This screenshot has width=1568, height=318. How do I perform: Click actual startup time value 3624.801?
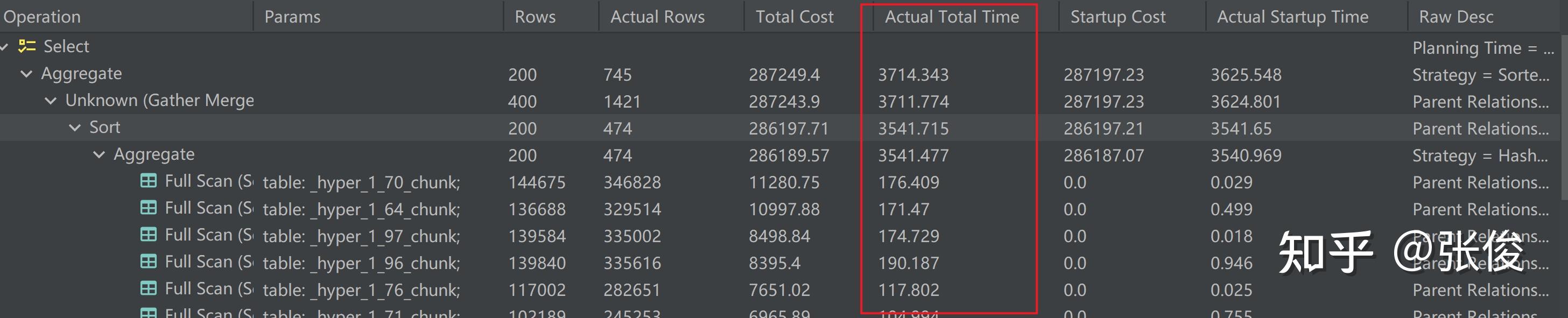pyautogui.click(x=1246, y=102)
